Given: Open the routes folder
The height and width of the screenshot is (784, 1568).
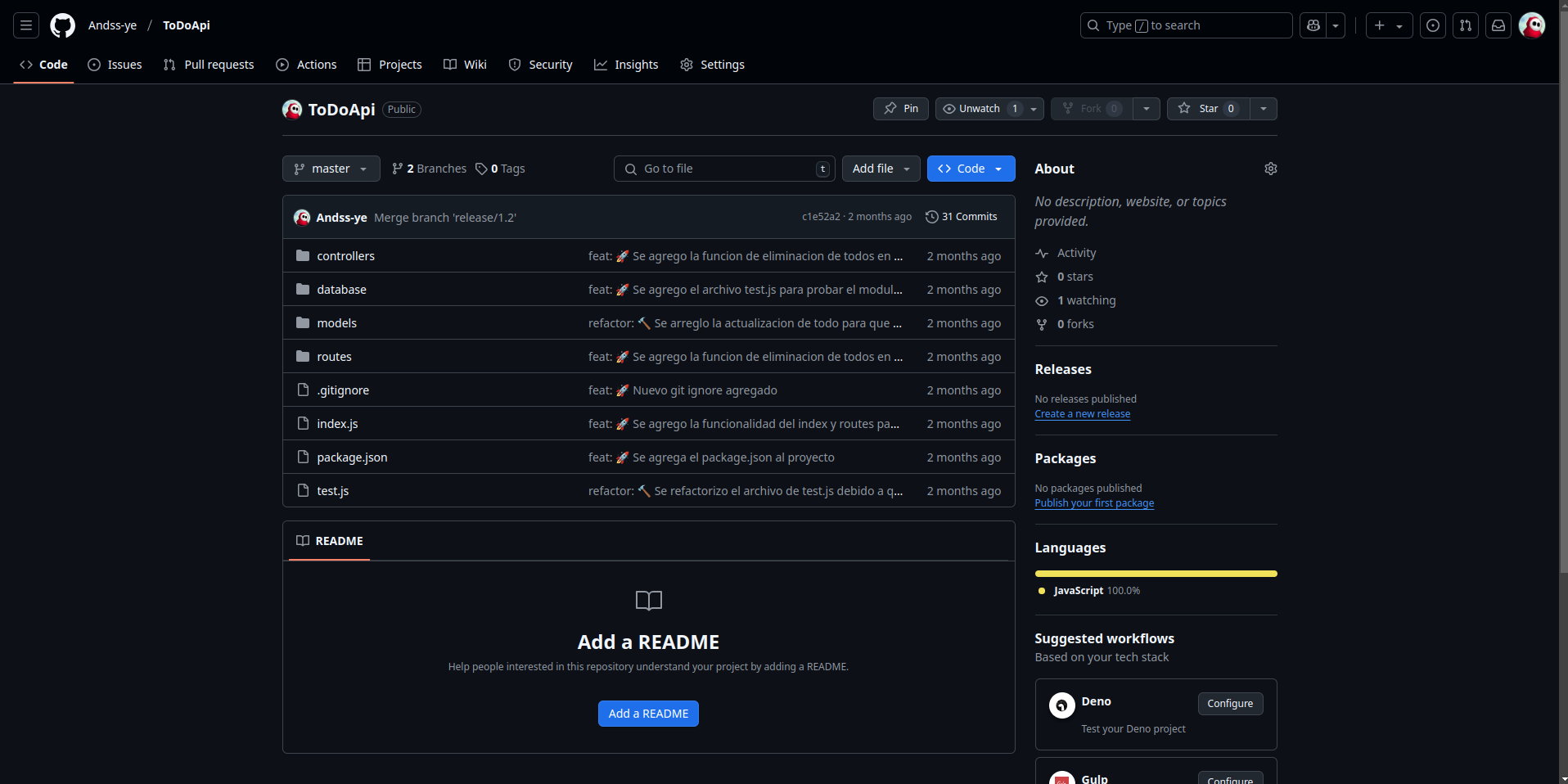Looking at the screenshot, I should tap(334, 357).
